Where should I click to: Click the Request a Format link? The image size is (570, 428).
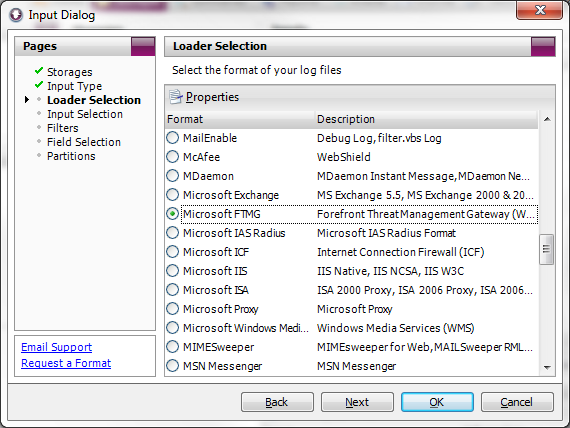tap(66, 363)
